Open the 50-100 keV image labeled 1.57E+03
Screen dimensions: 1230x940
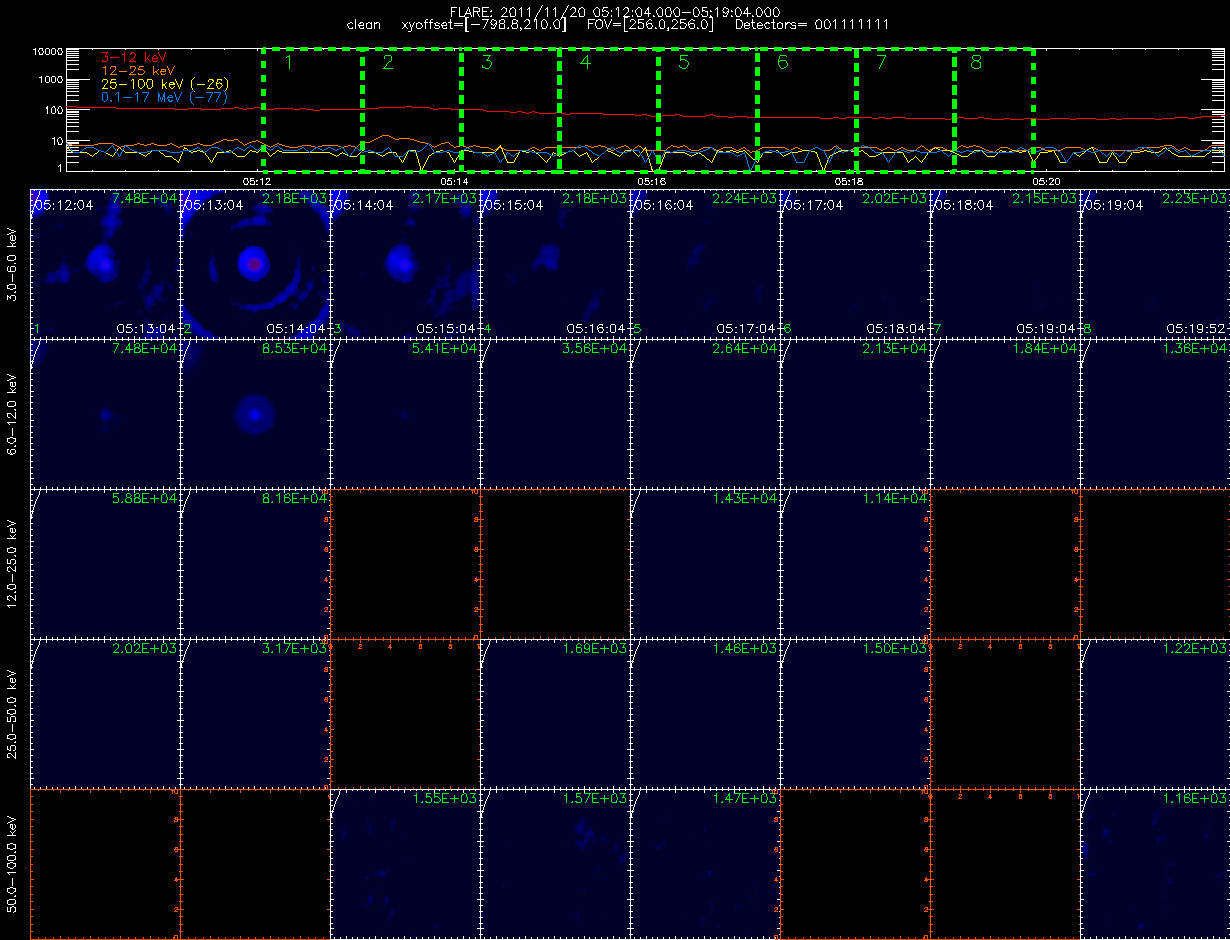555,862
